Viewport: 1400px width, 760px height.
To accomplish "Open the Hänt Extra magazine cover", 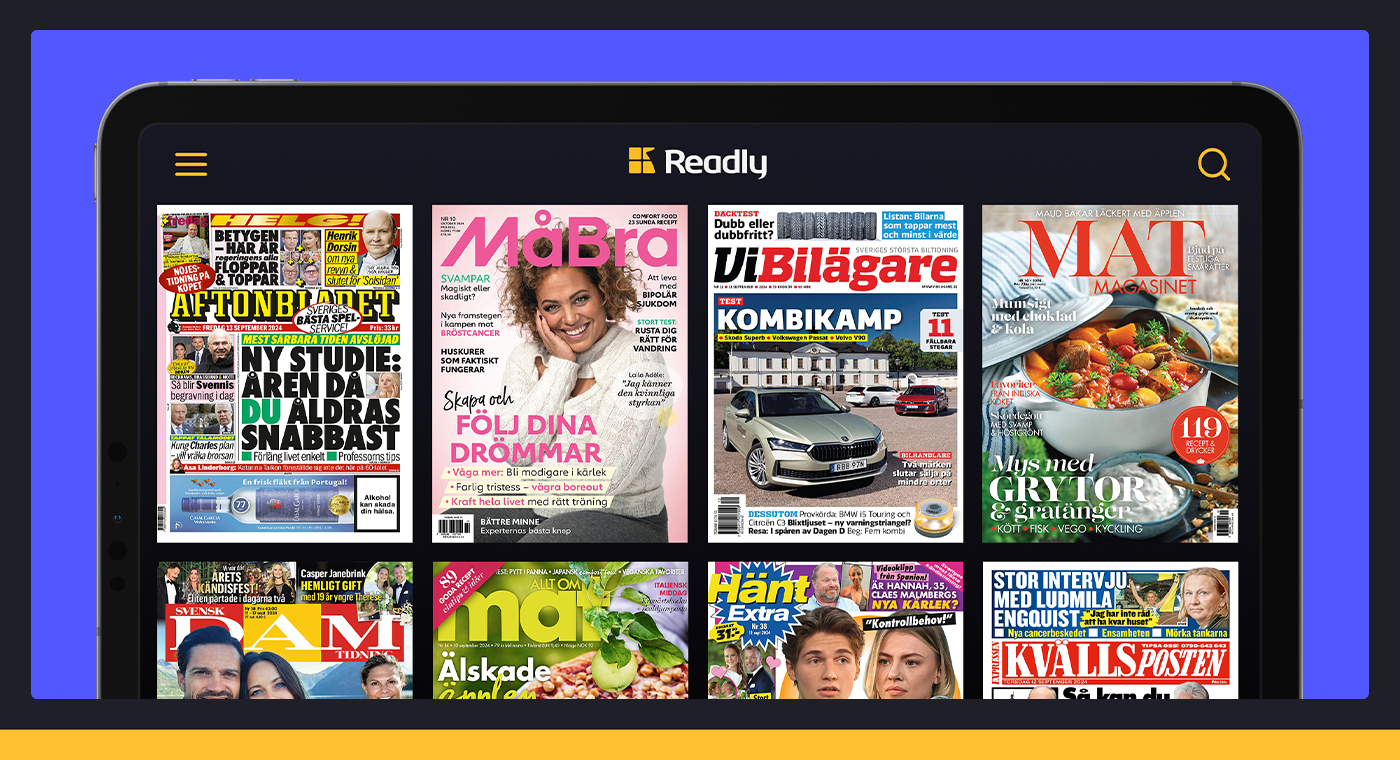I will (836, 630).
